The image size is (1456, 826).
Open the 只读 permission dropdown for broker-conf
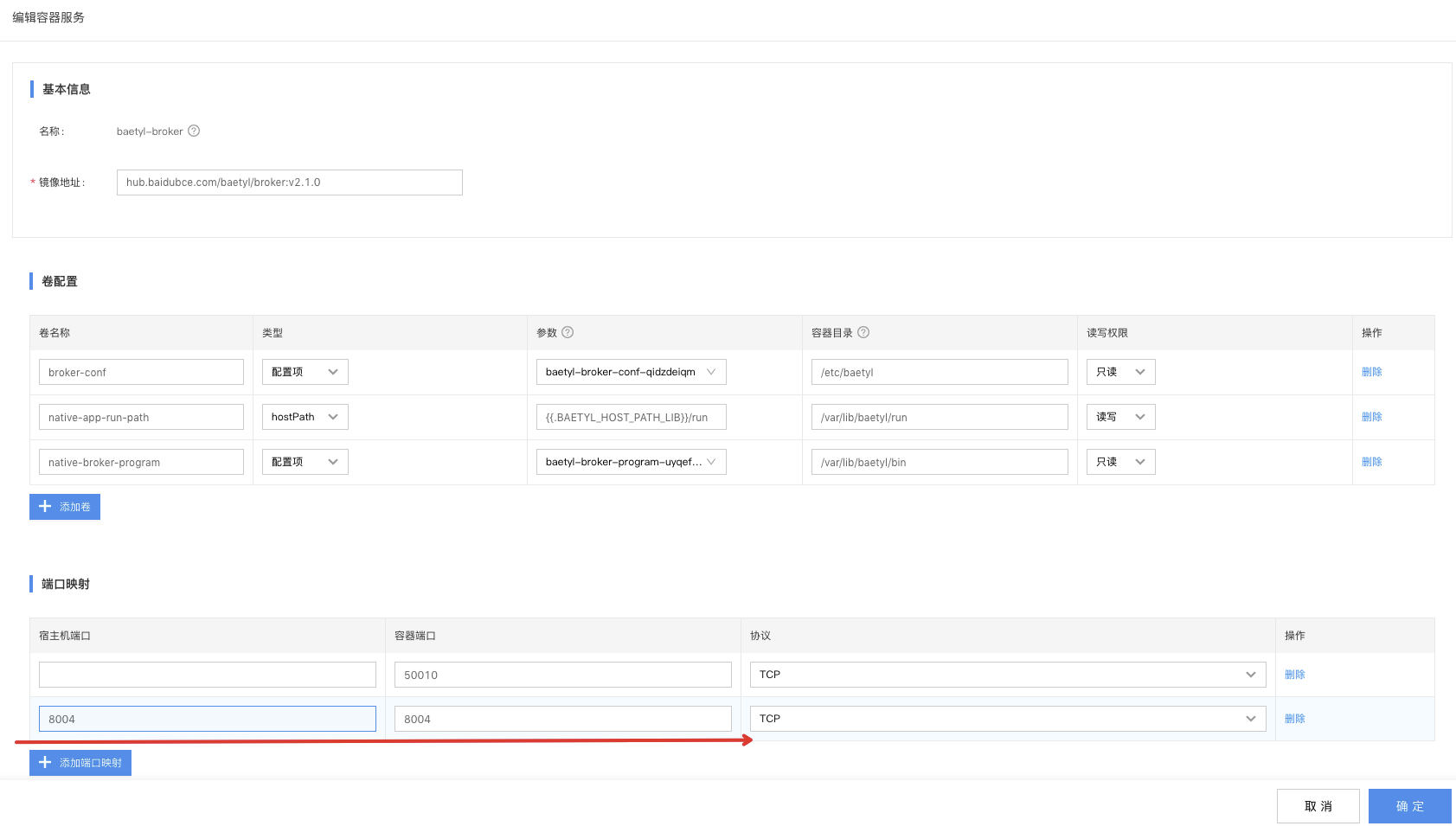tap(1121, 372)
